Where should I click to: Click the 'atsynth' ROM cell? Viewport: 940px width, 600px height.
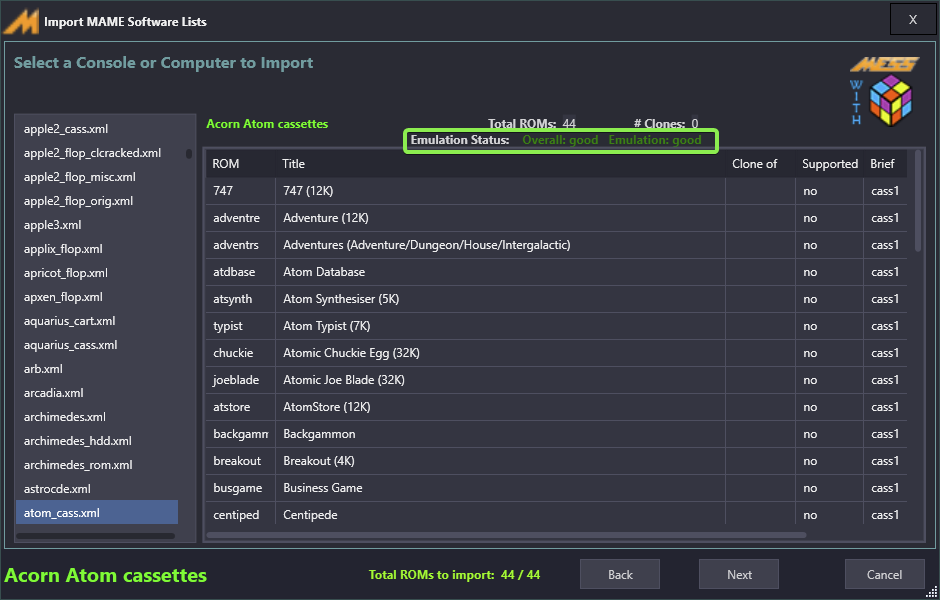coord(240,299)
